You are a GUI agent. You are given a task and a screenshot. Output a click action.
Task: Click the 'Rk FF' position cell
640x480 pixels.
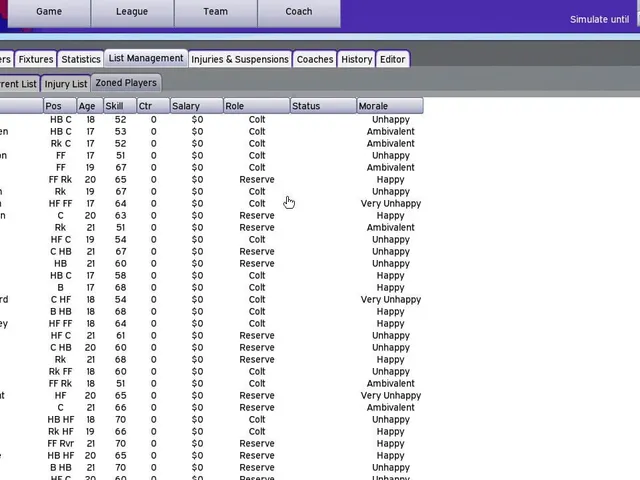(x=60, y=371)
